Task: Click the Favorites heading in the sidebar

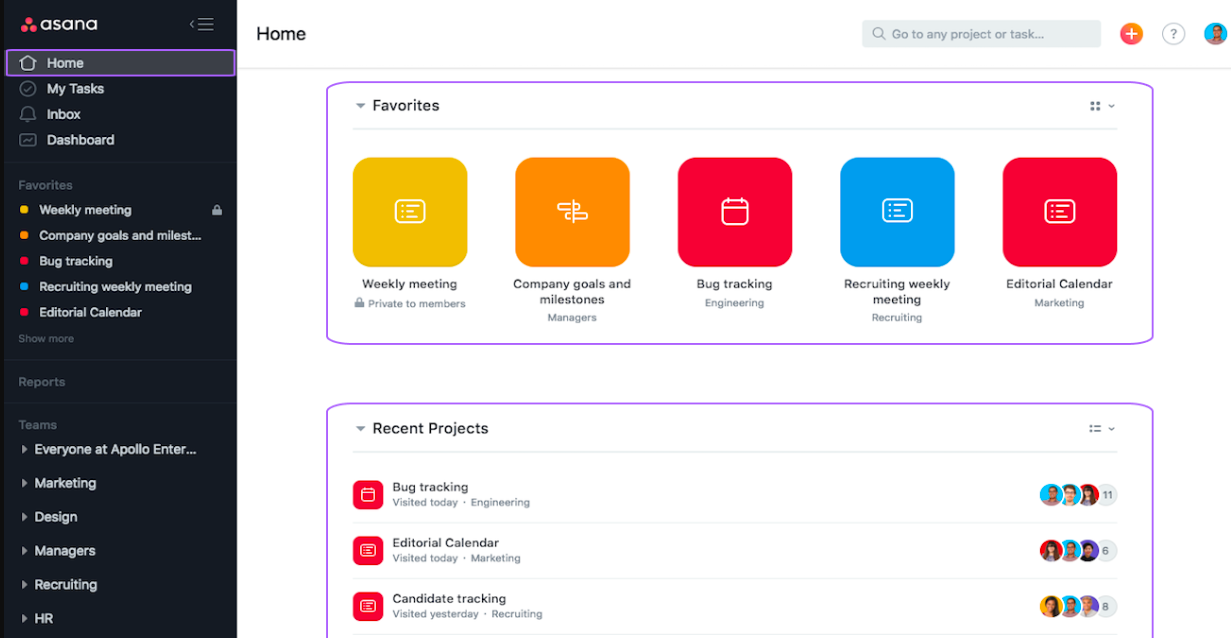Action: click(45, 185)
